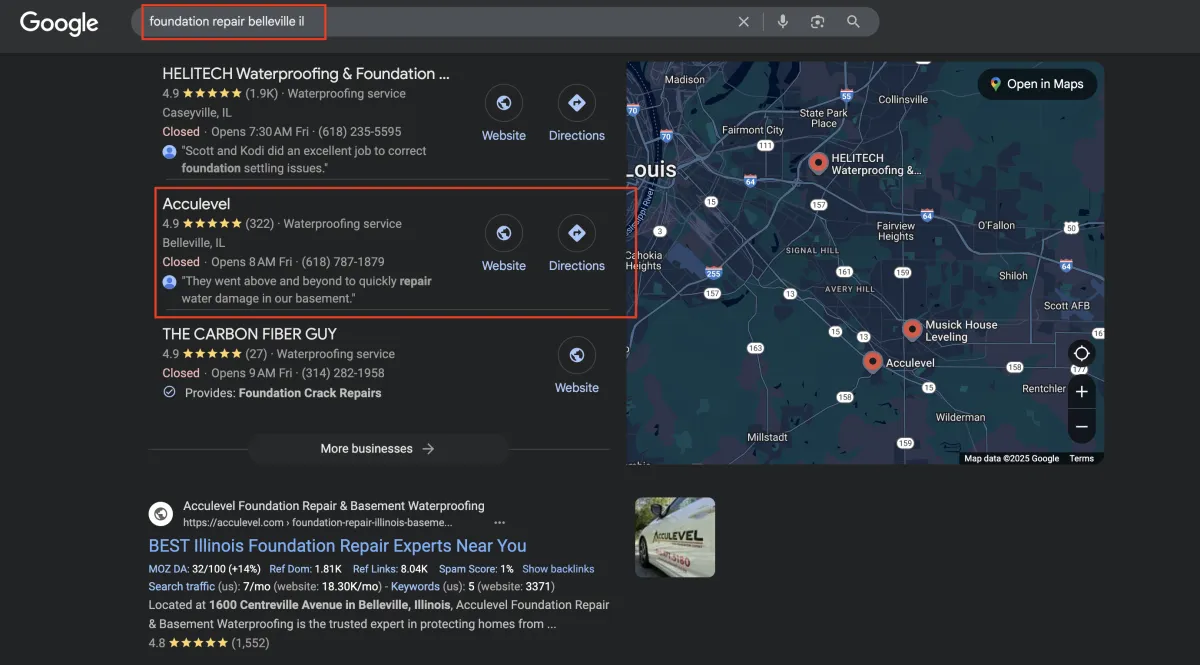Open the map in Google Maps
The width and height of the screenshot is (1200, 665).
1037,84
